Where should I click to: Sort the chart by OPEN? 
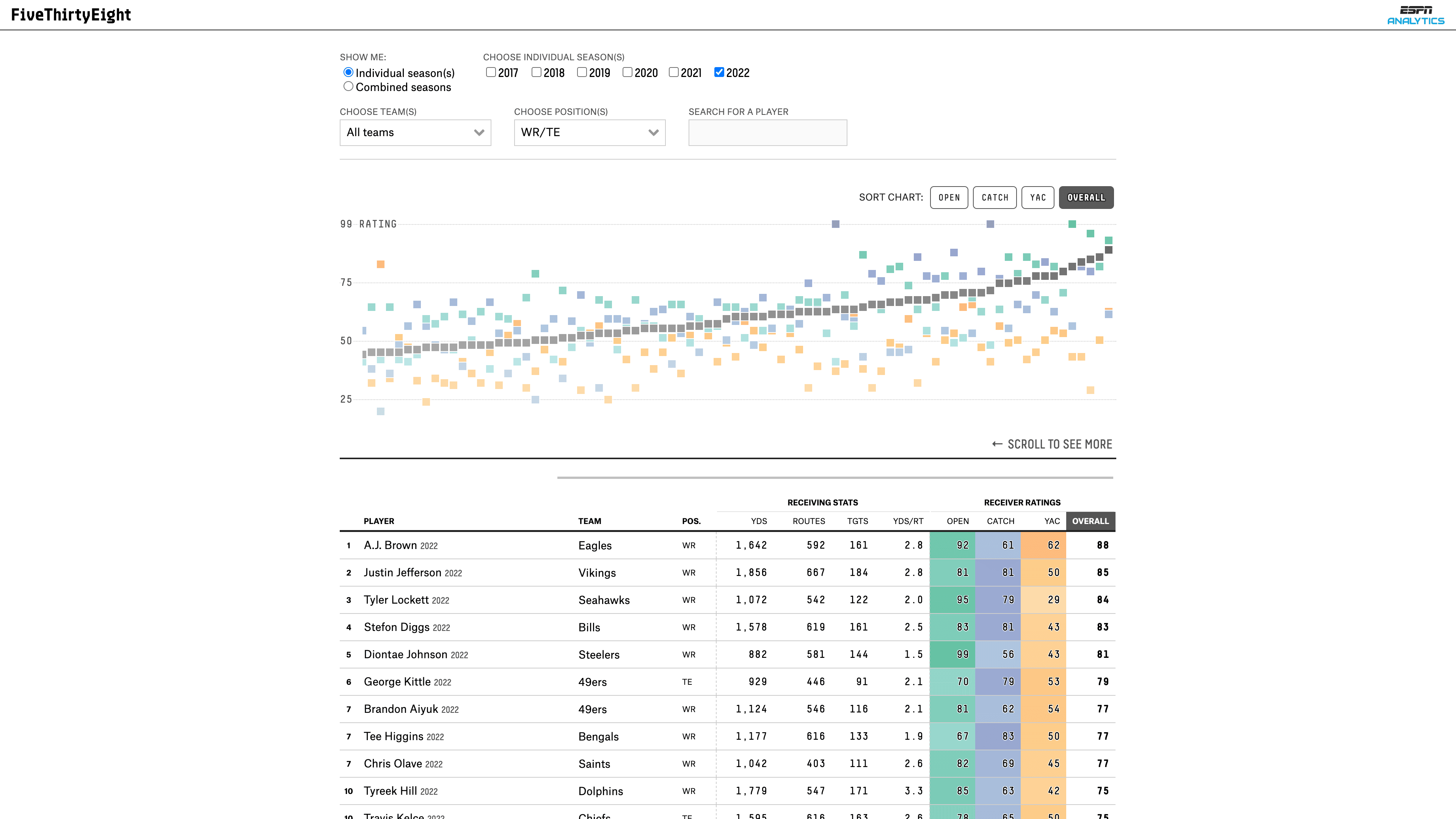(949, 197)
